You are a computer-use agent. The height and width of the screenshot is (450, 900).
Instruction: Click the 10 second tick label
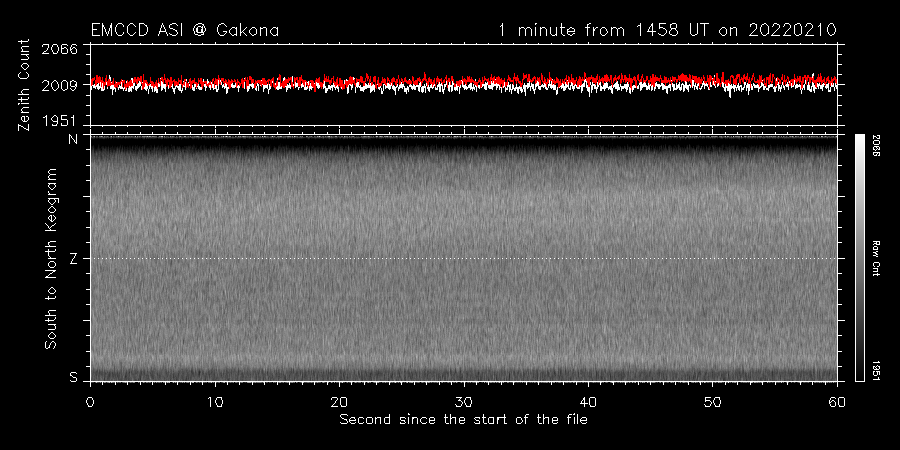pos(215,401)
